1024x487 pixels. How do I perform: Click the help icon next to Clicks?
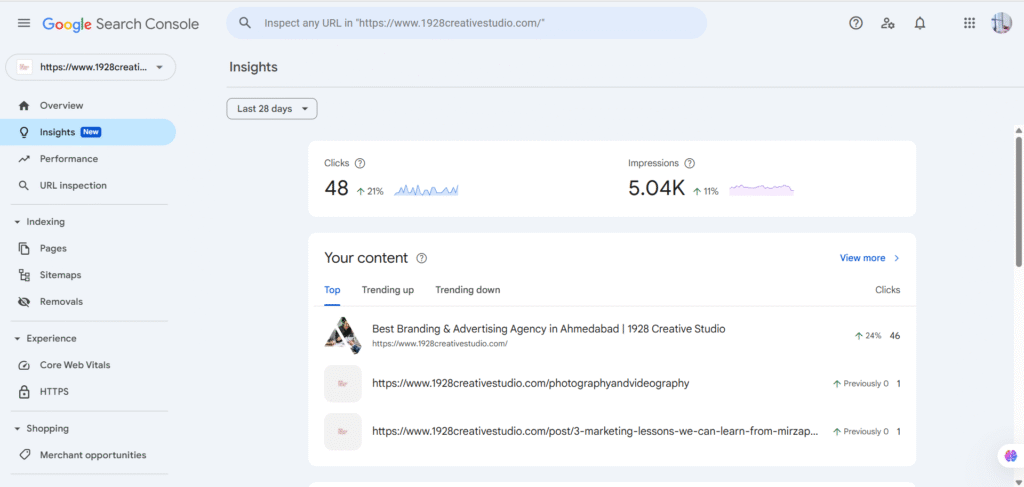point(359,163)
